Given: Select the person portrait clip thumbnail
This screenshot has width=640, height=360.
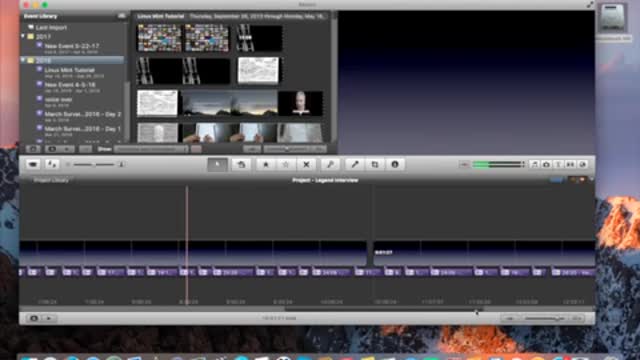Looking at the screenshot, I should pos(300,103).
